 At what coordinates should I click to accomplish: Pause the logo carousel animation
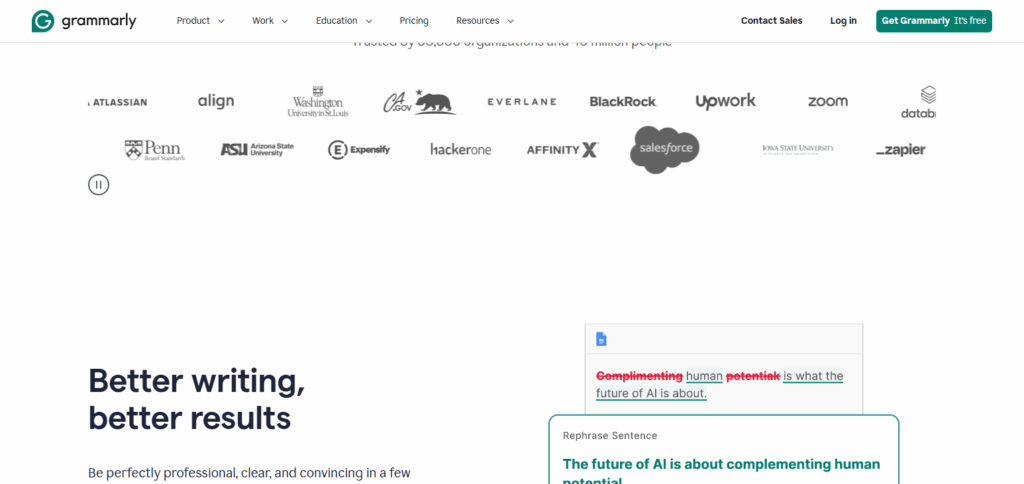[x=99, y=185]
